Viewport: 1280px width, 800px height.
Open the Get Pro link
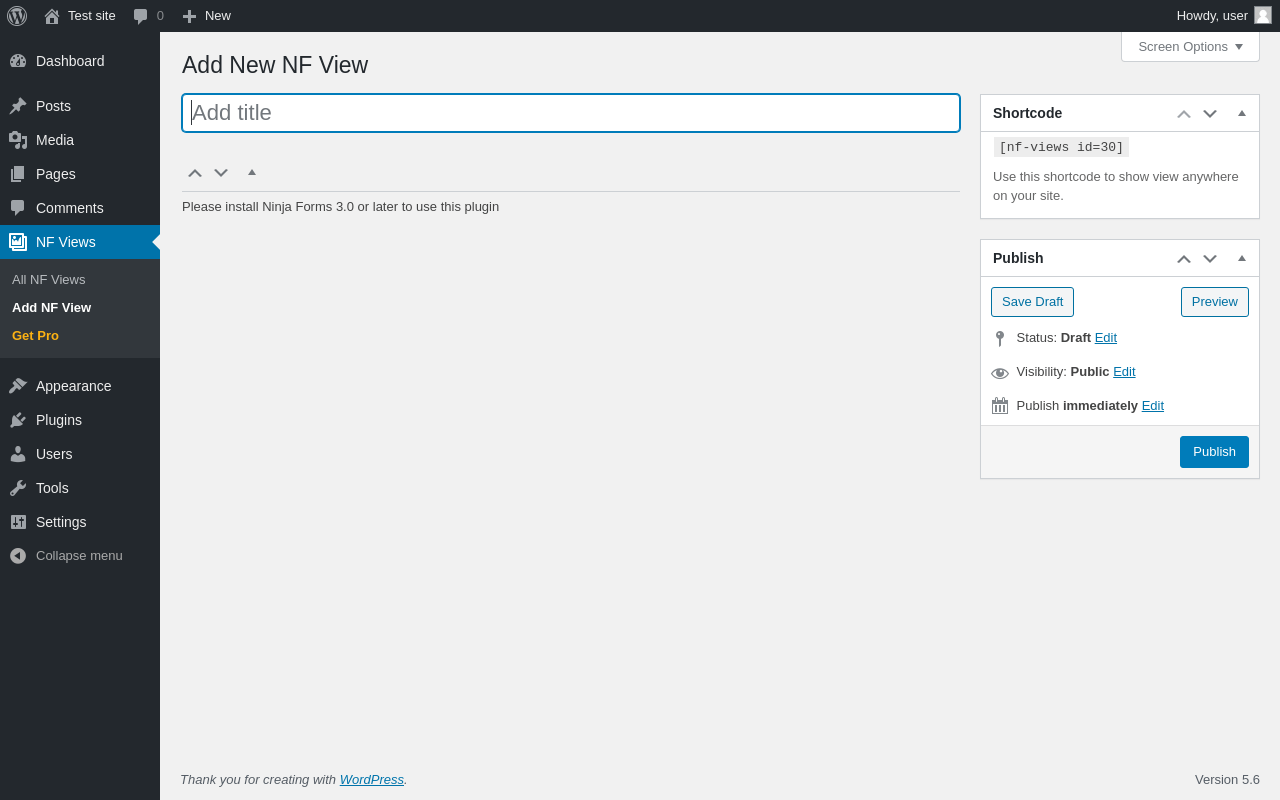(x=35, y=336)
